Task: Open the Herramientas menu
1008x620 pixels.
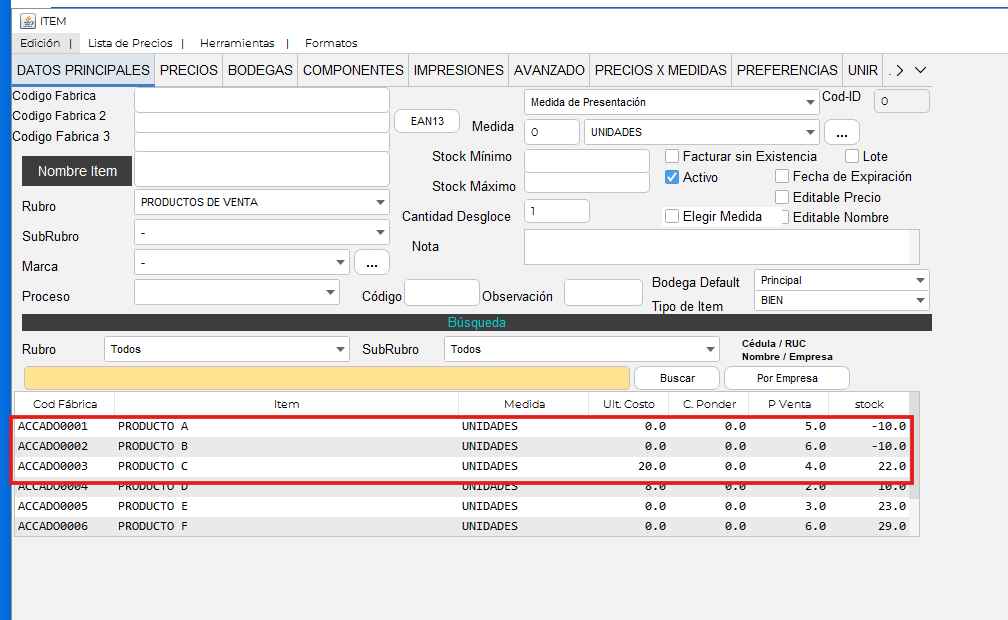Action: [x=237, y=43]
